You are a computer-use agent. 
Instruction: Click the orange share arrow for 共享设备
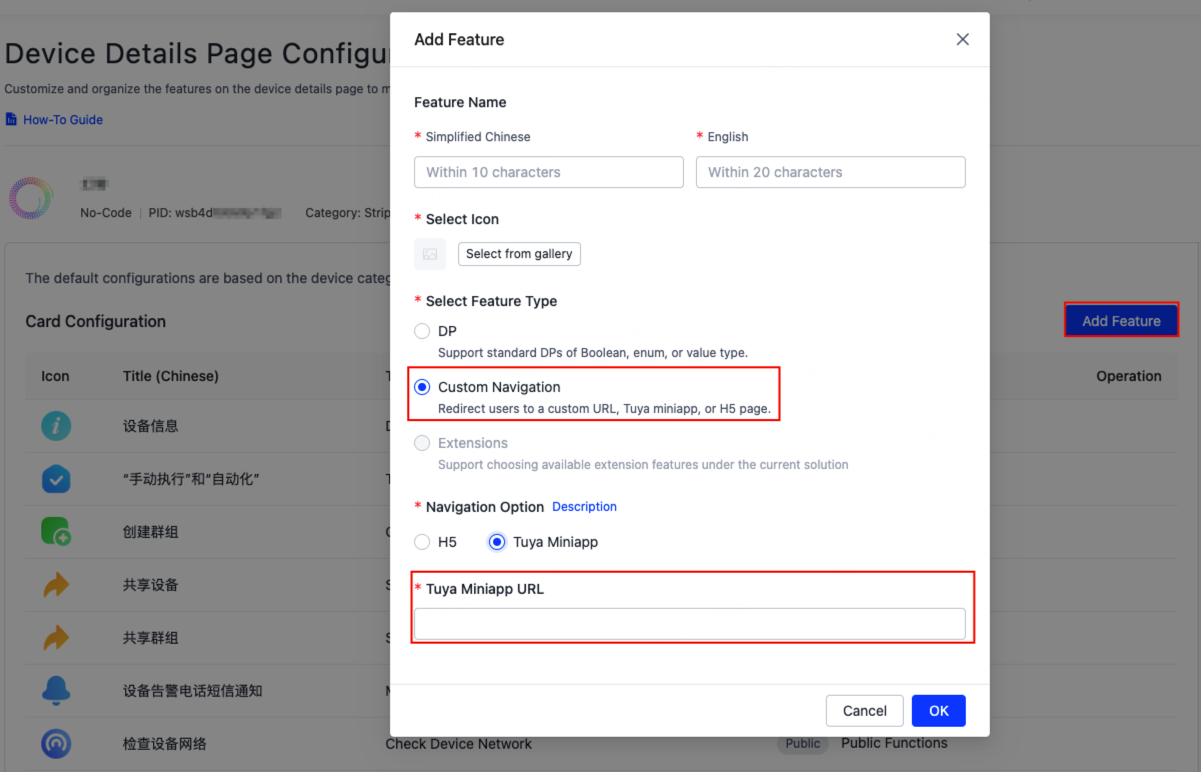(56, 585)
